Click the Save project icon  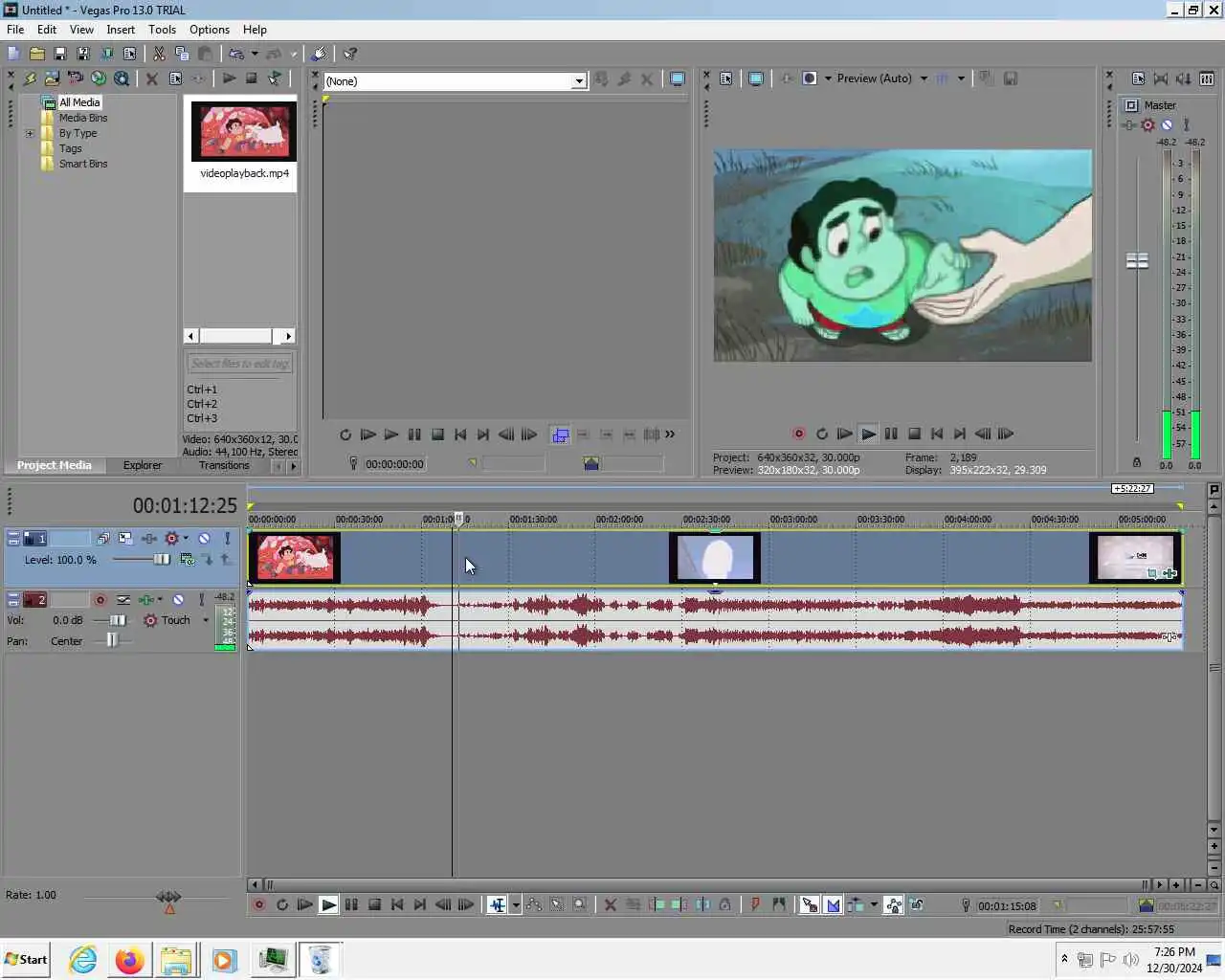click(x=59, y=54)
